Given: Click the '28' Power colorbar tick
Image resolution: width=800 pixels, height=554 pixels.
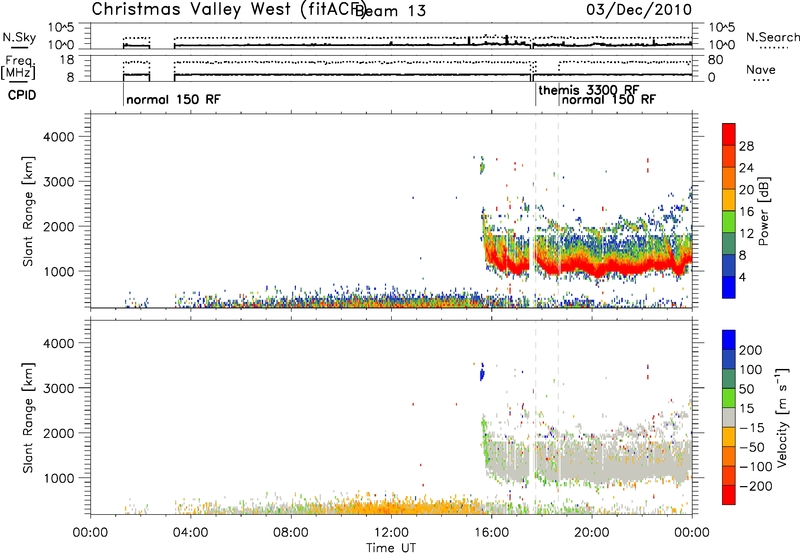Looking at the screenshot, I should (x=746, y=146).
